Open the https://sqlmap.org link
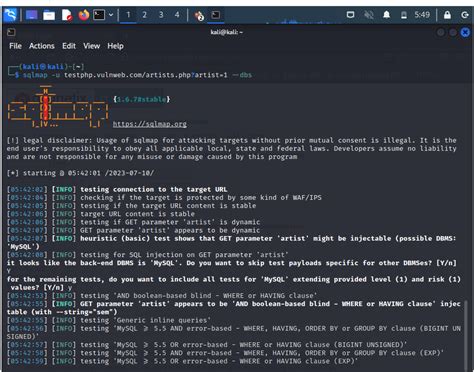 tap(150, 124)
